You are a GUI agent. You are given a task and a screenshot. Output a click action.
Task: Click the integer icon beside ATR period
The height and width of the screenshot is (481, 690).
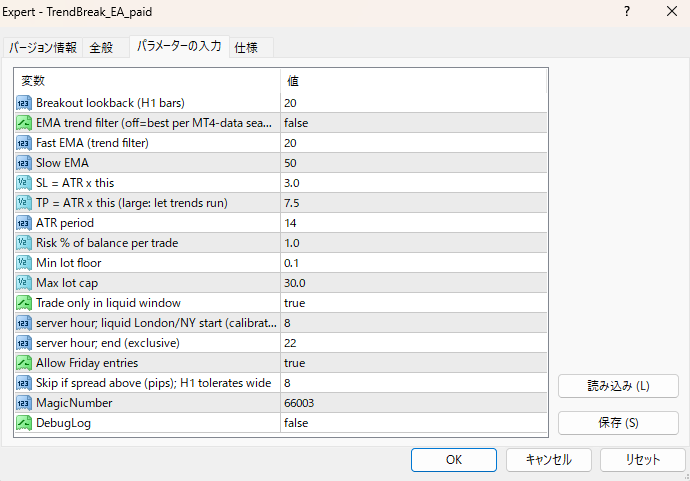pos(24,223)
